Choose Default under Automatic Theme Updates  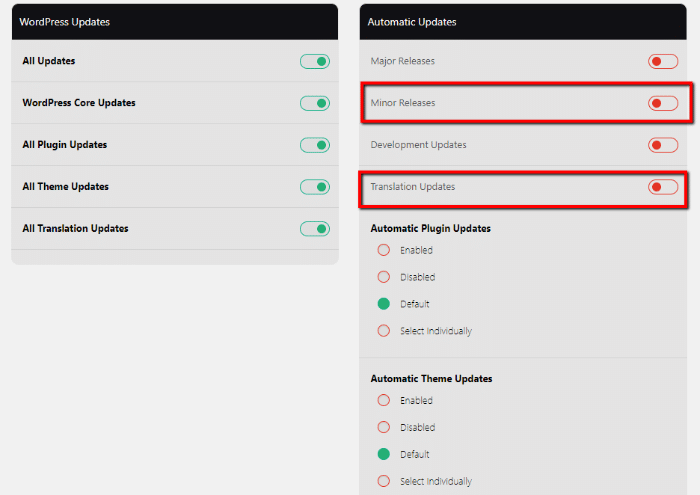tap(383, 454)
